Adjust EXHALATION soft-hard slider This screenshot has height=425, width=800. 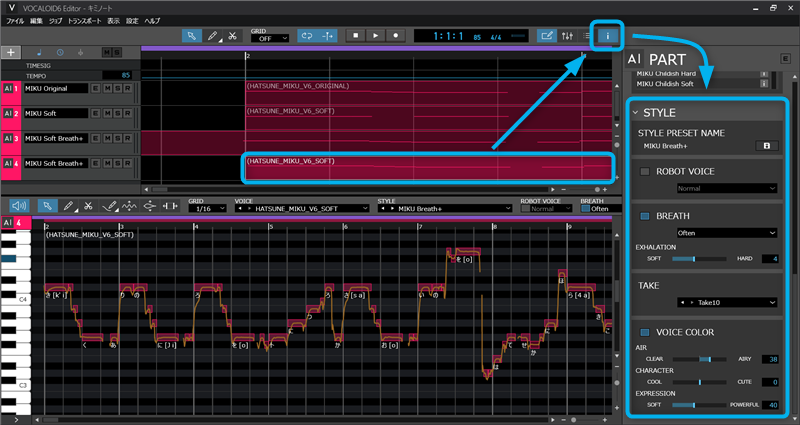pyautogui.click(x=699, y=259)
